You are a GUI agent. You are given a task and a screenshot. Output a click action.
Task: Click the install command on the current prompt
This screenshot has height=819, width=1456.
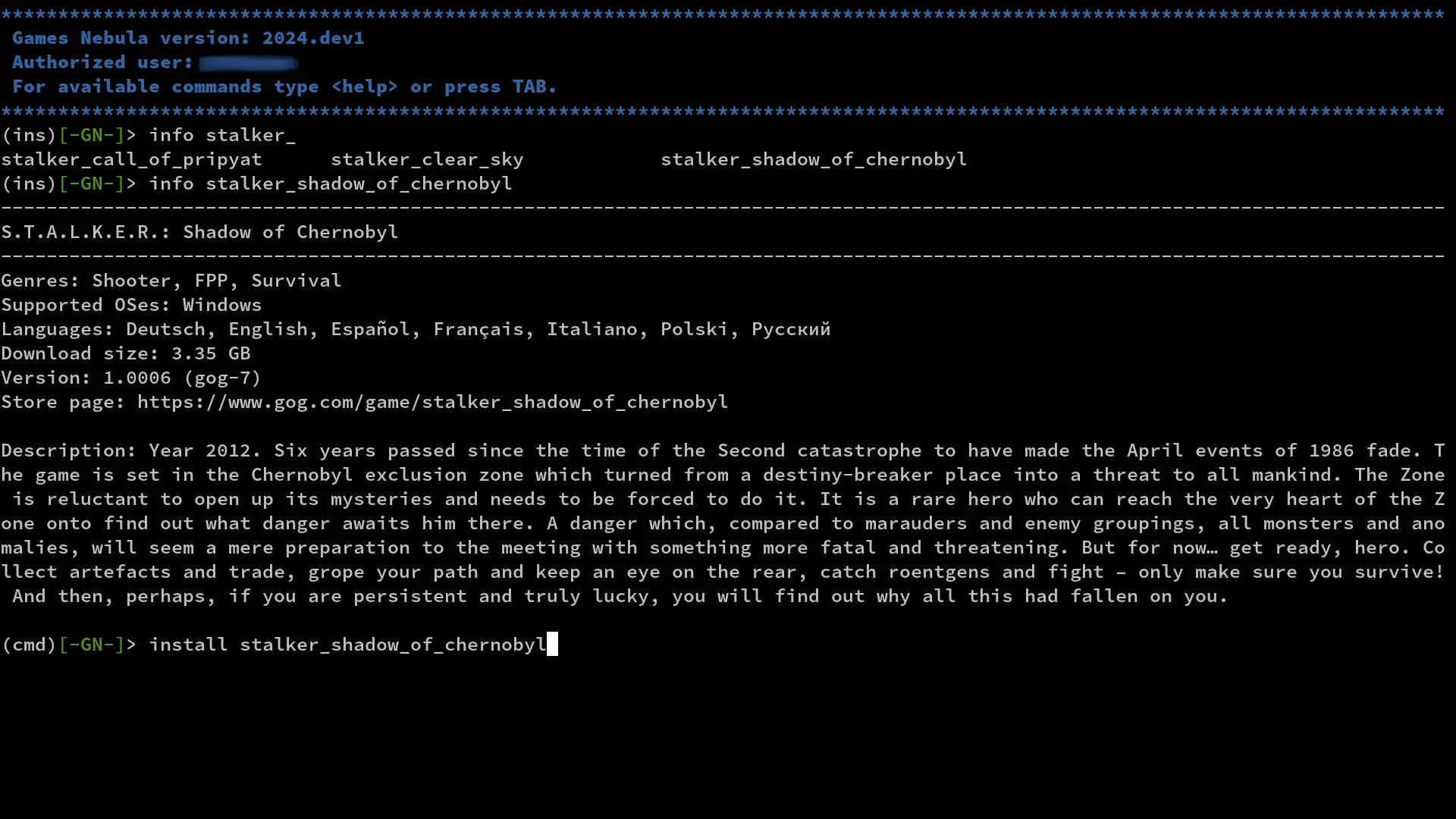188,645
